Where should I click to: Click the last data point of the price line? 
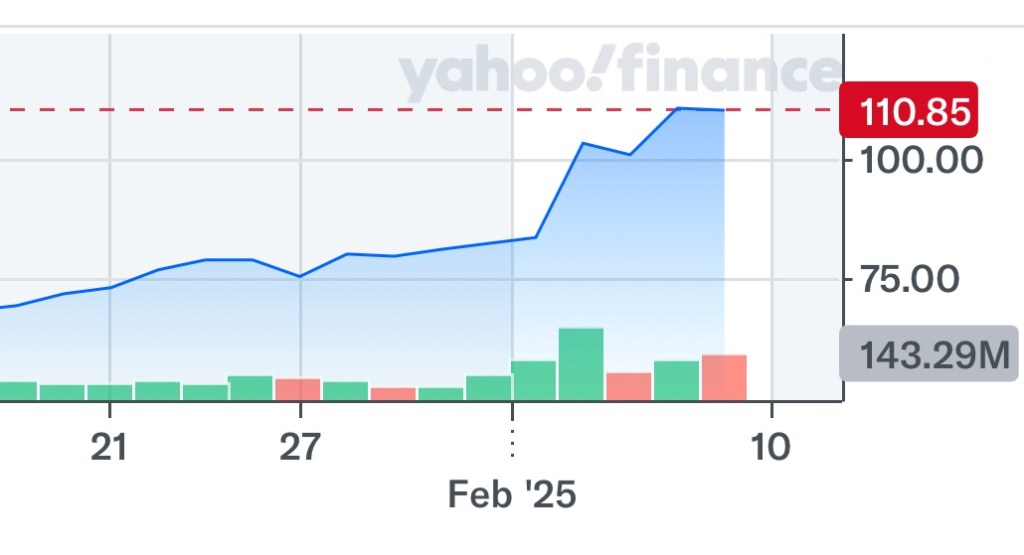[723, 110]
